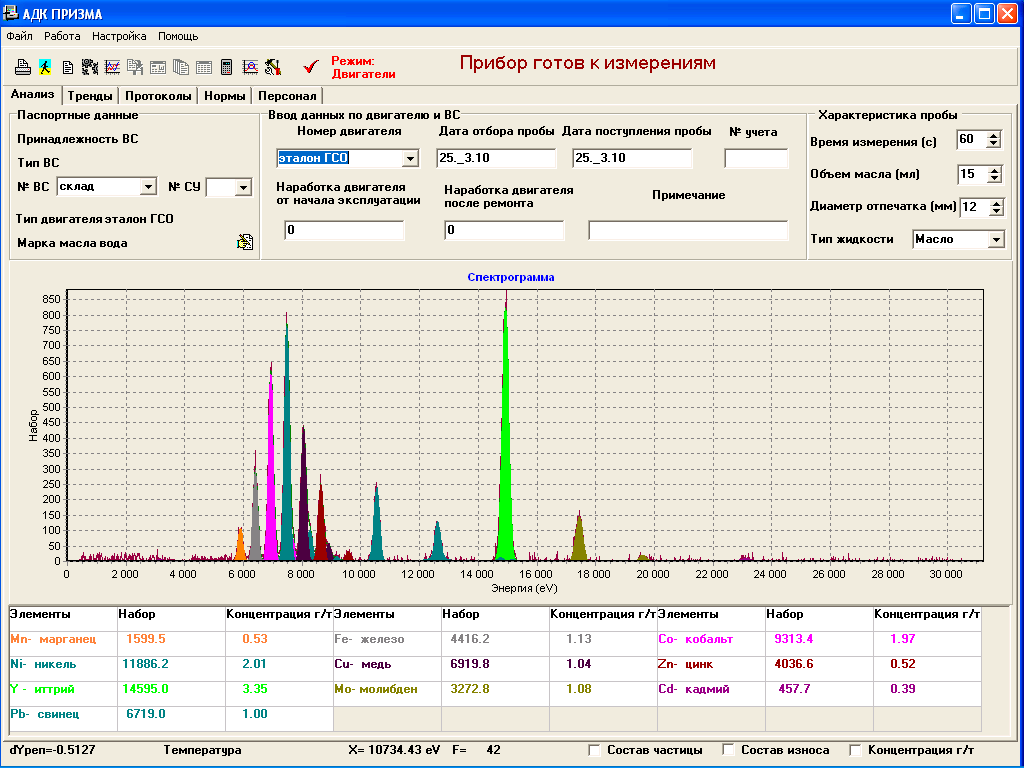The width and height of the screenshot is (1024, 768).
Task: Check the Концентрация г/т checkbox
Action: pyautogui.click(x=855, y=750)
